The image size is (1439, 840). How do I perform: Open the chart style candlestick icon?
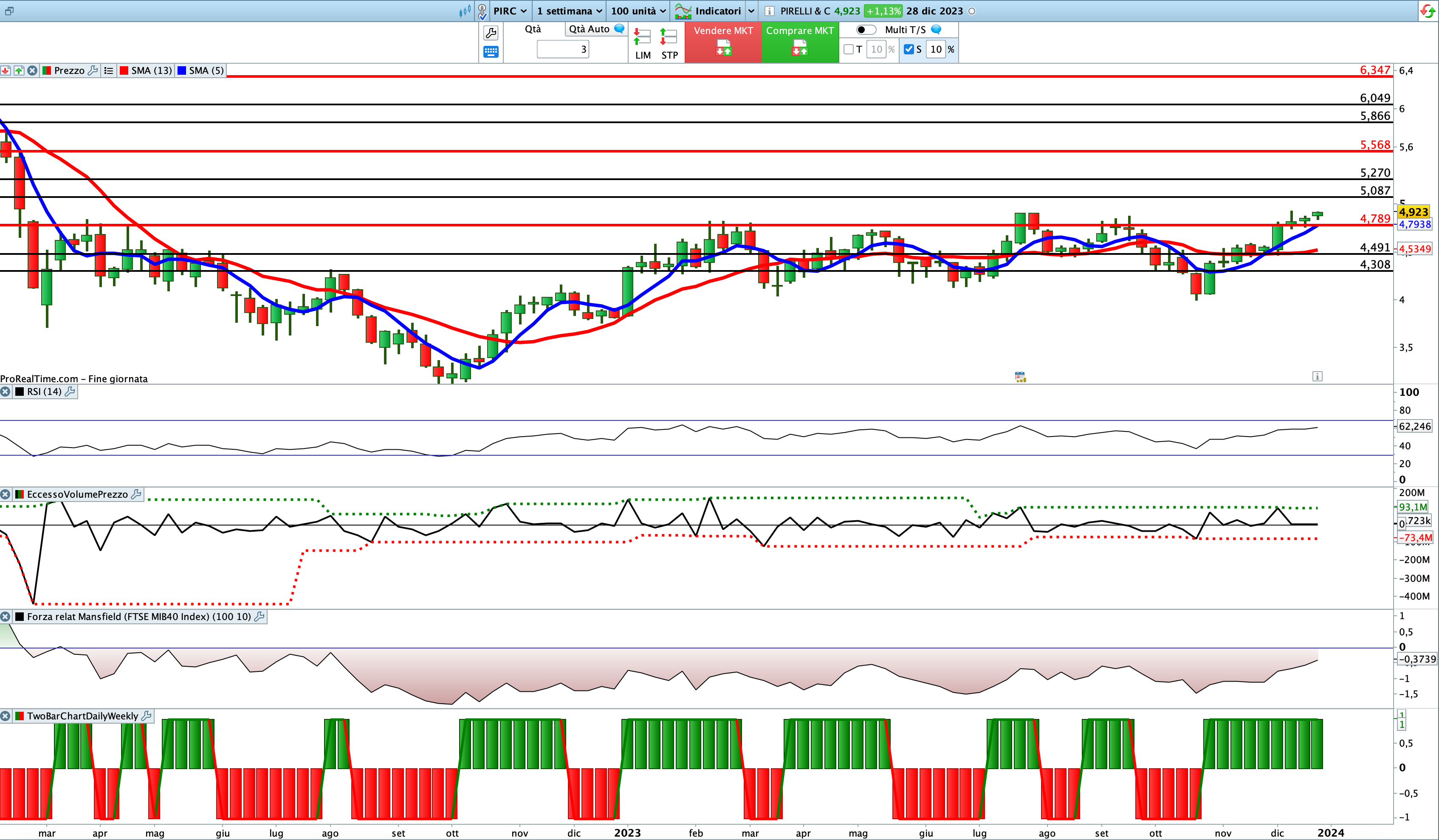[x=465, y=11]
